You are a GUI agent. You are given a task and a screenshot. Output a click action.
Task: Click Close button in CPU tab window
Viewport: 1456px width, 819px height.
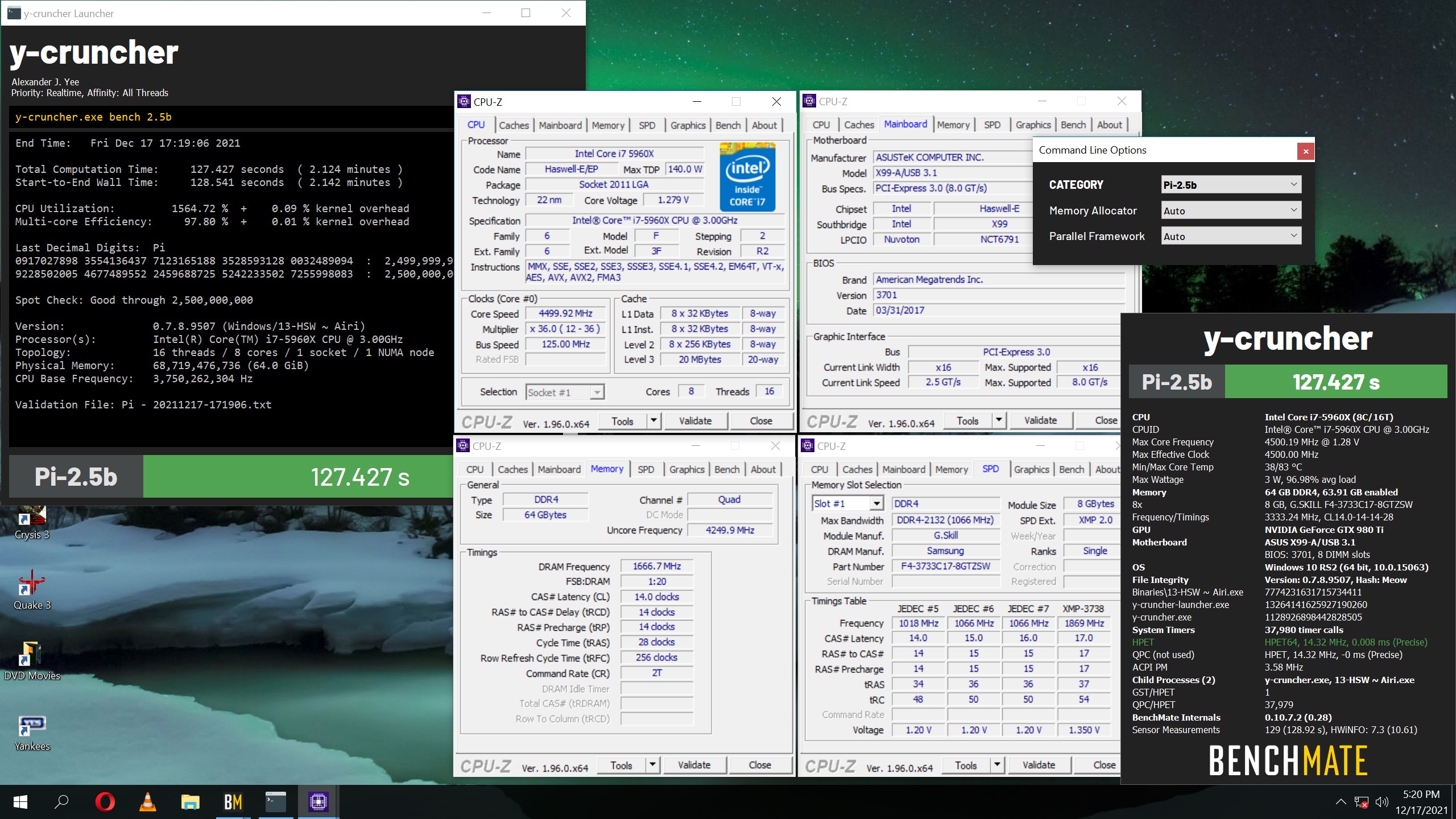(761, 421)
